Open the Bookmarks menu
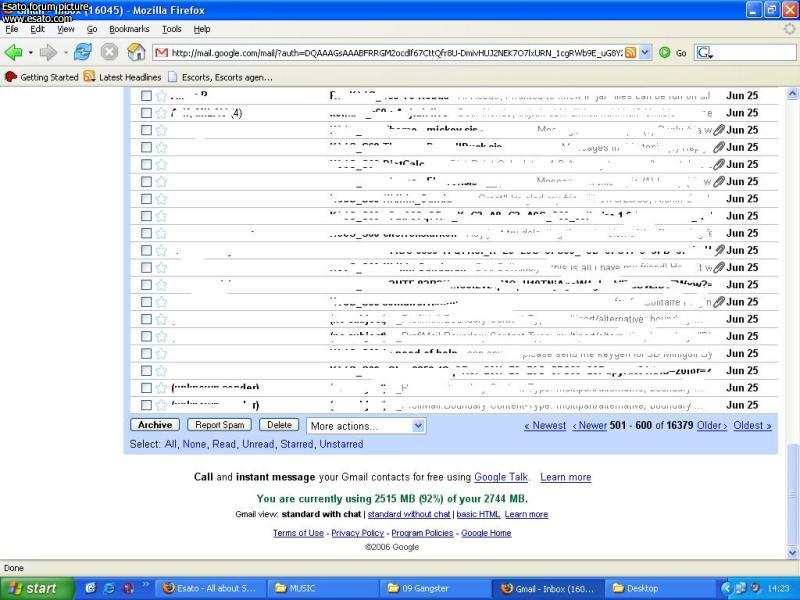Image resolution: width=800 pixels, height=600 pixels. point(129,29)
